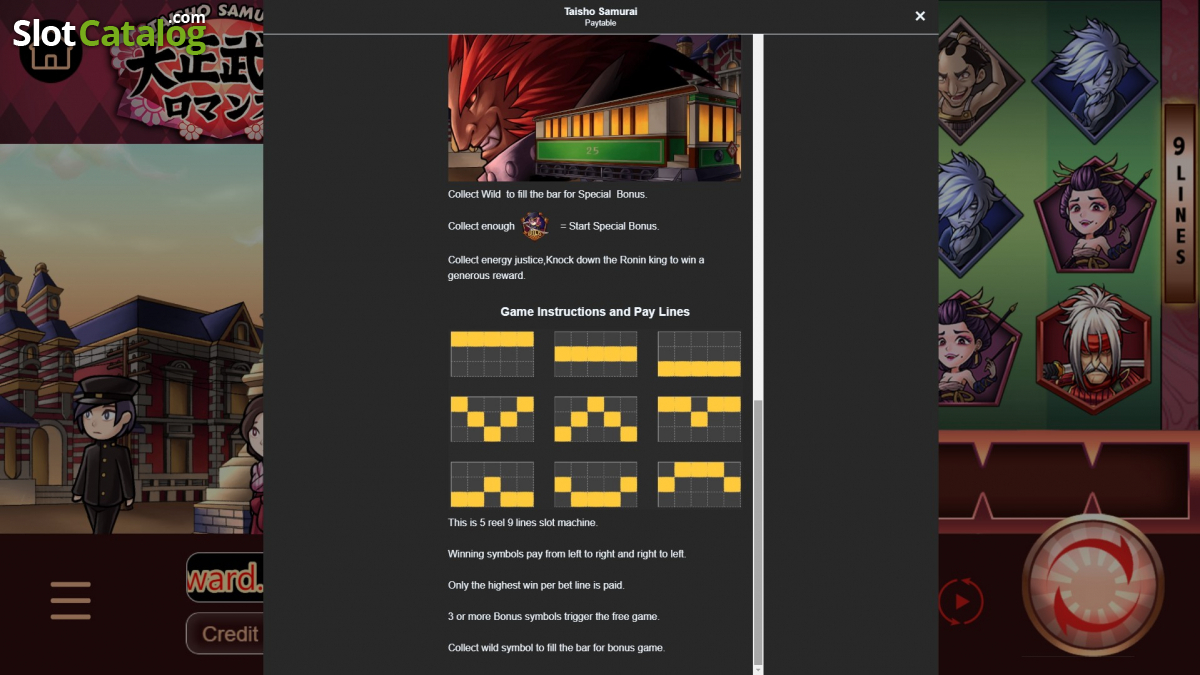Select the payline diagram with middle row filled
This screenshot has height=675, width=1200.
point(596,354)
